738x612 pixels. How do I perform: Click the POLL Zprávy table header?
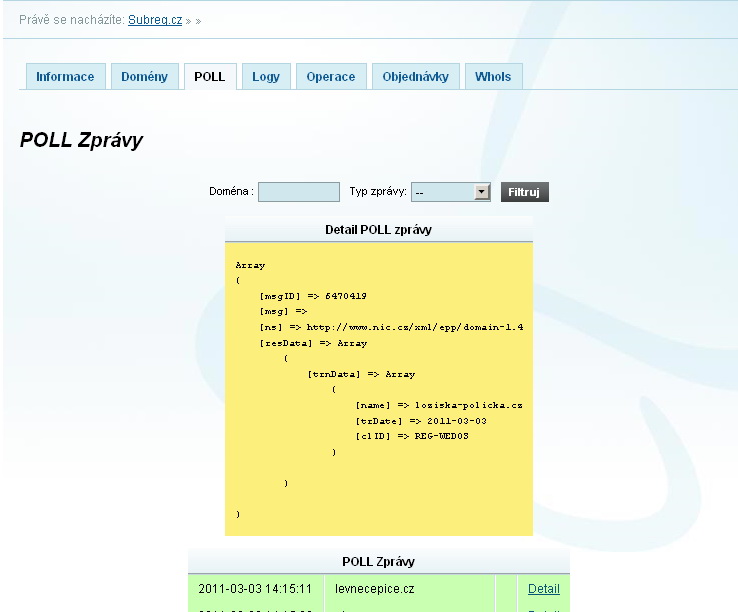[378, 562]
